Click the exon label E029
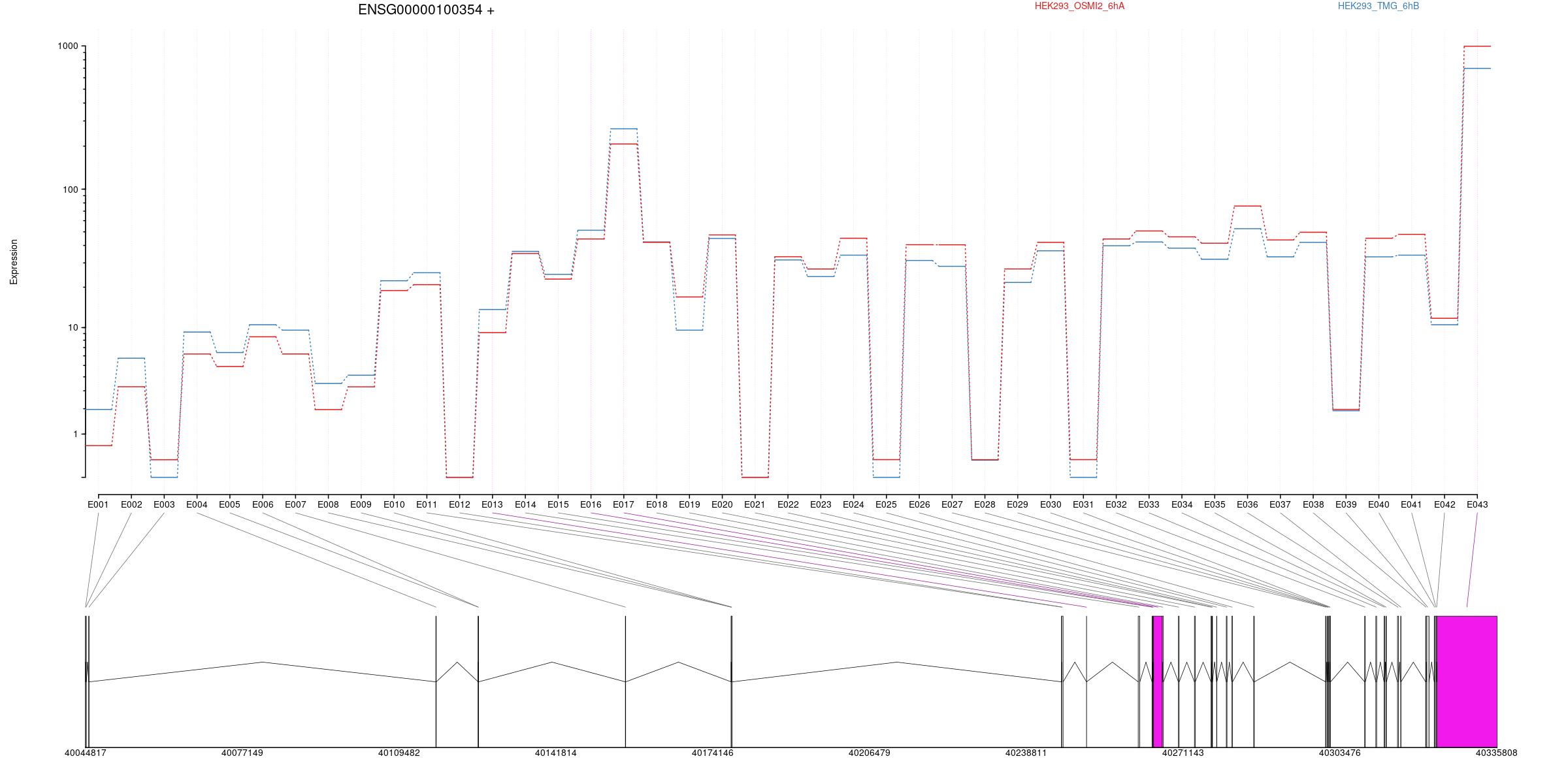1568x784 pixels. [1017, 504]
